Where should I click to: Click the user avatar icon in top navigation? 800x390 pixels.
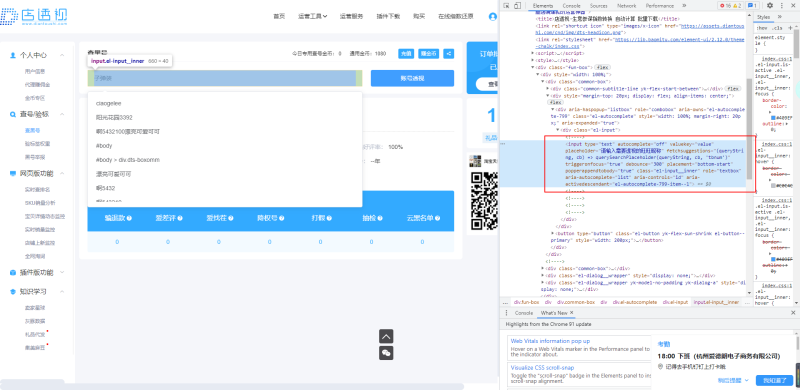tap(492, 16)
